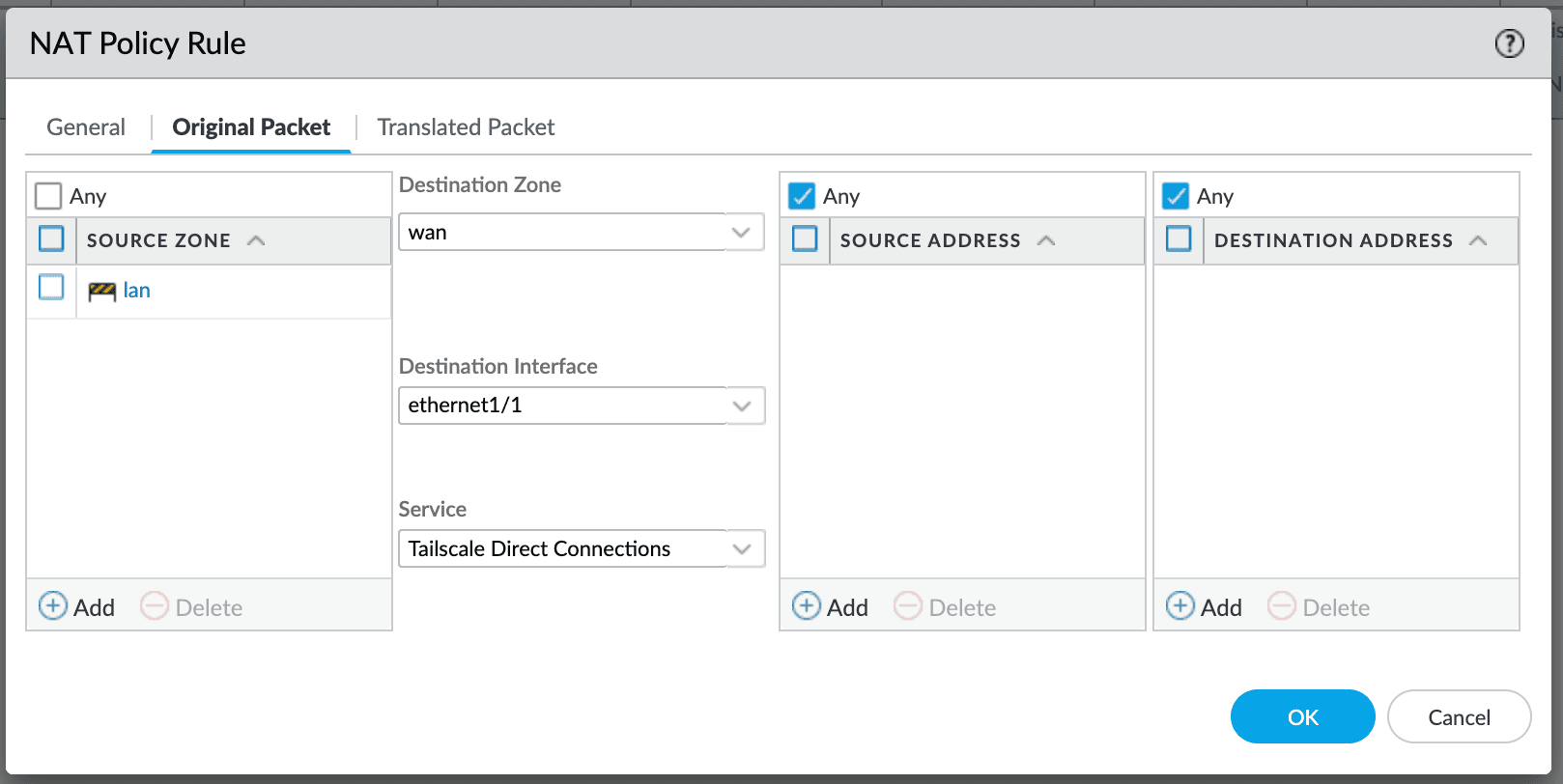Sort by Source Zone column arrow

pyautogui.click(x=256, y=240)
